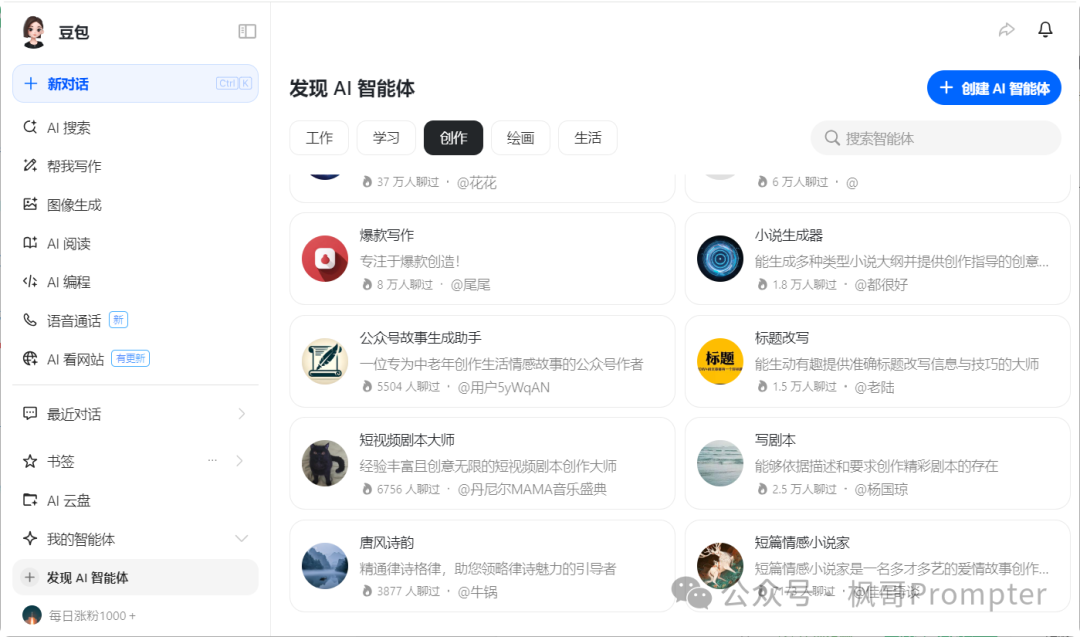Click author @都很好 text
The image size is (1080, 637).
[881, 284]
